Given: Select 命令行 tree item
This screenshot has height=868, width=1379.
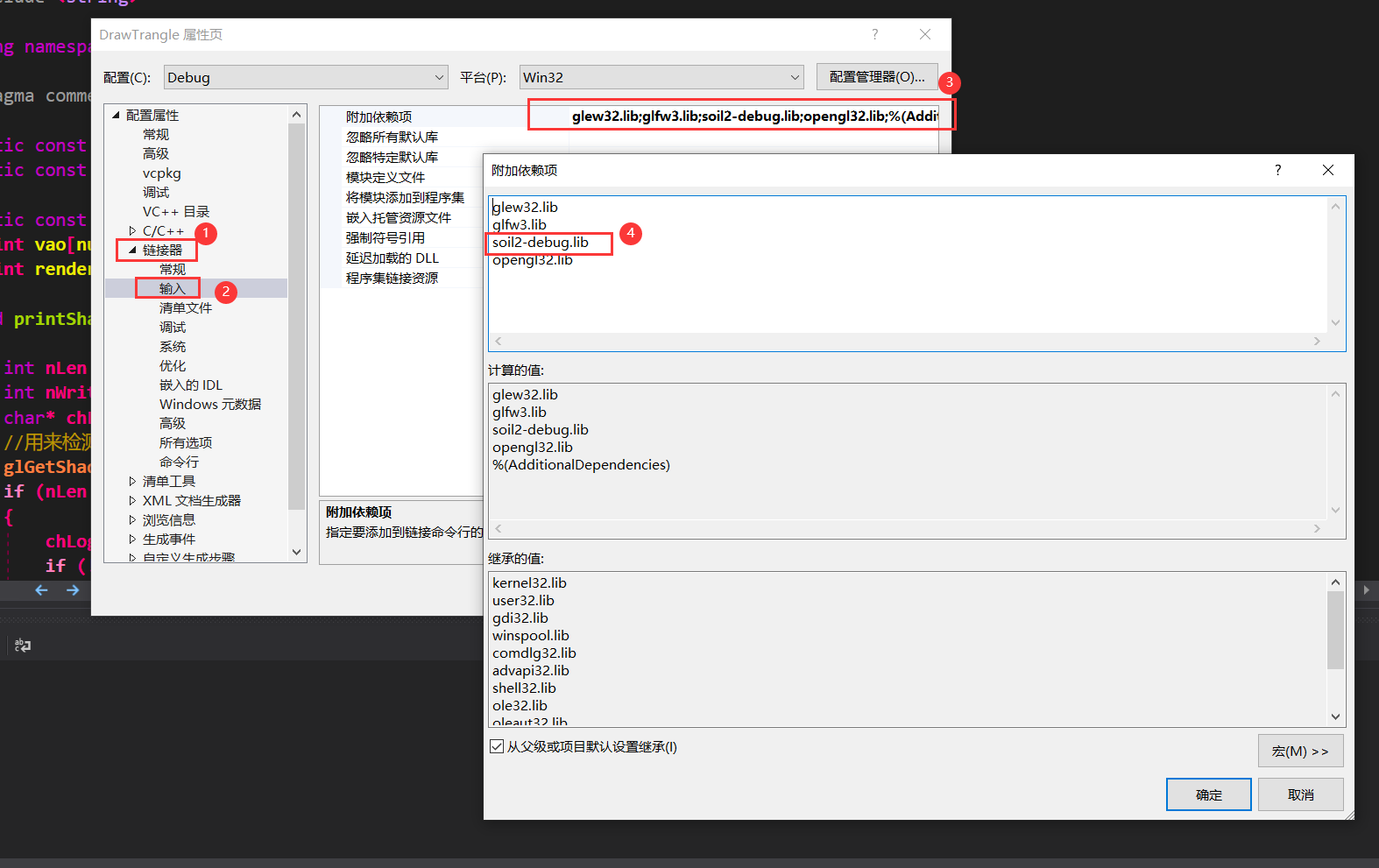Looking at the screenshot, I should coord(180,462).
